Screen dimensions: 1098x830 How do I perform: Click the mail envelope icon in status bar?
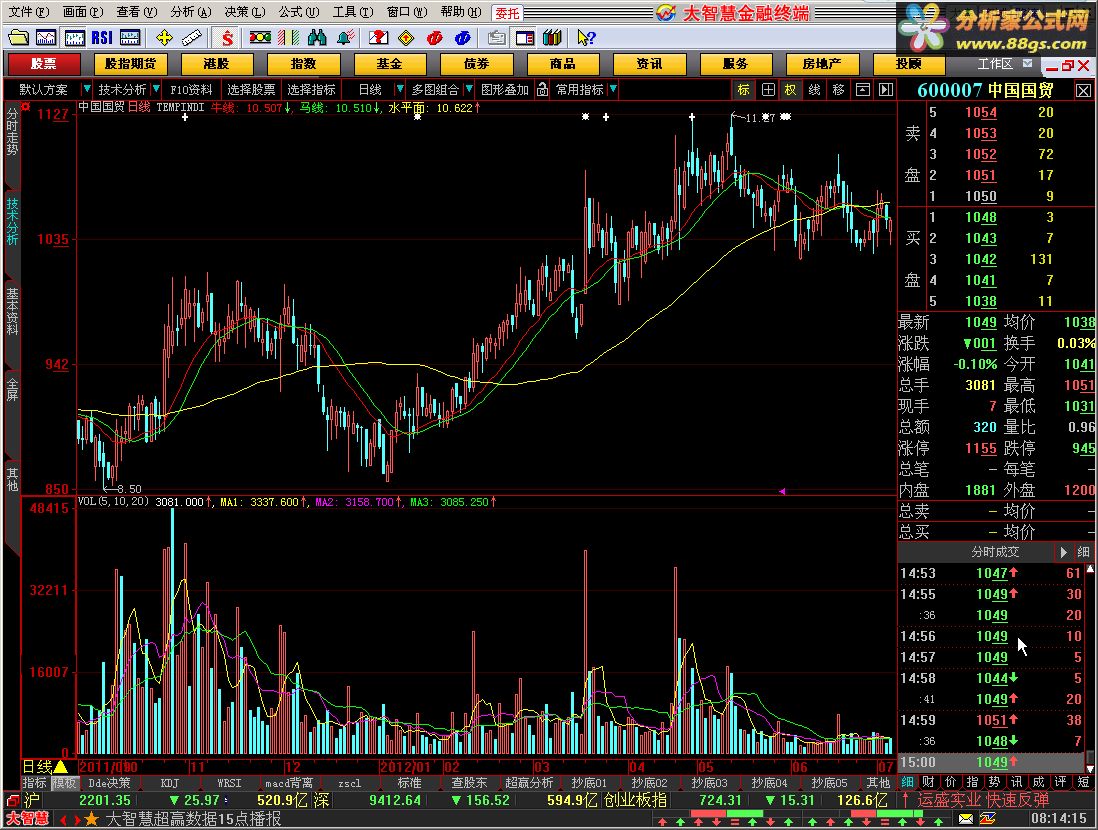click(x=966, y=819)
